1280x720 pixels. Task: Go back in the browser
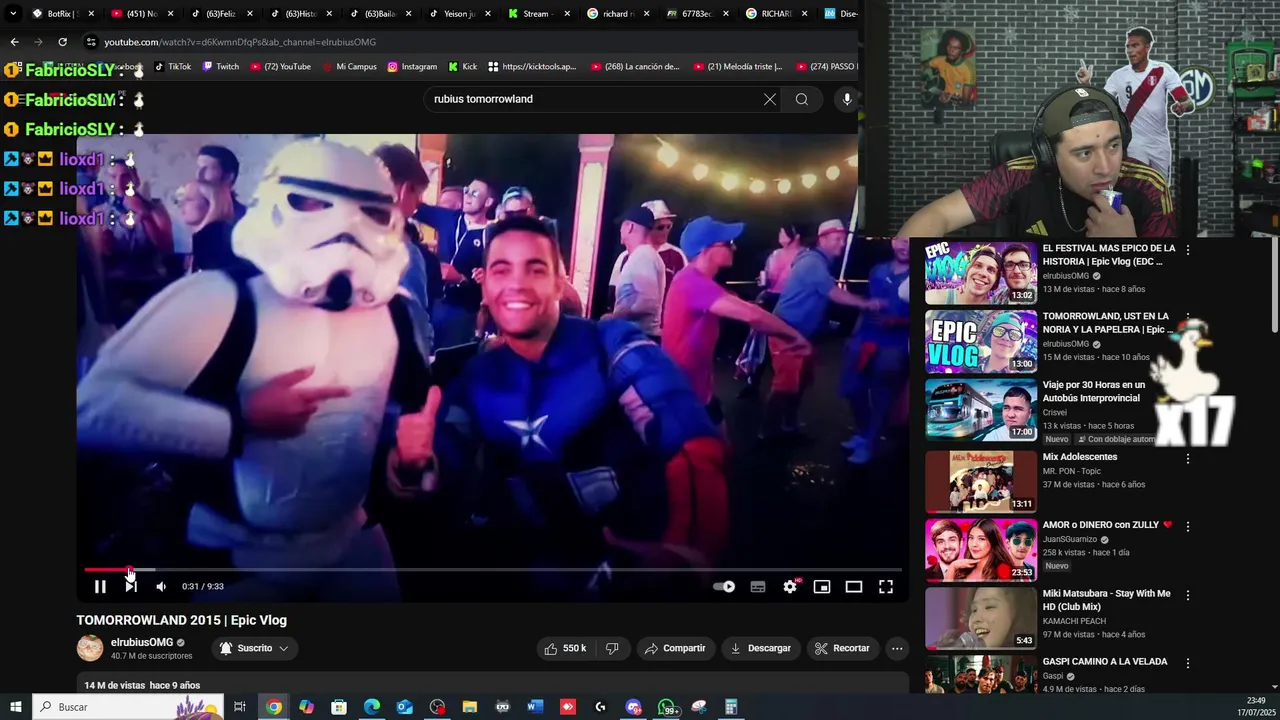tap(14, 42)
